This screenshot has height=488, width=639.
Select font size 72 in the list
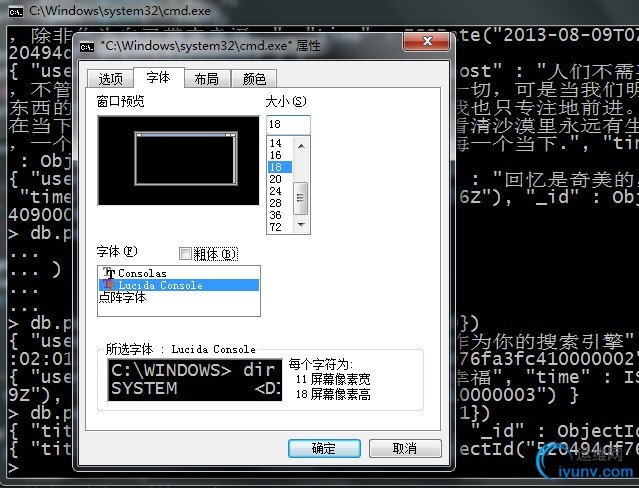[x=280, y=227]
